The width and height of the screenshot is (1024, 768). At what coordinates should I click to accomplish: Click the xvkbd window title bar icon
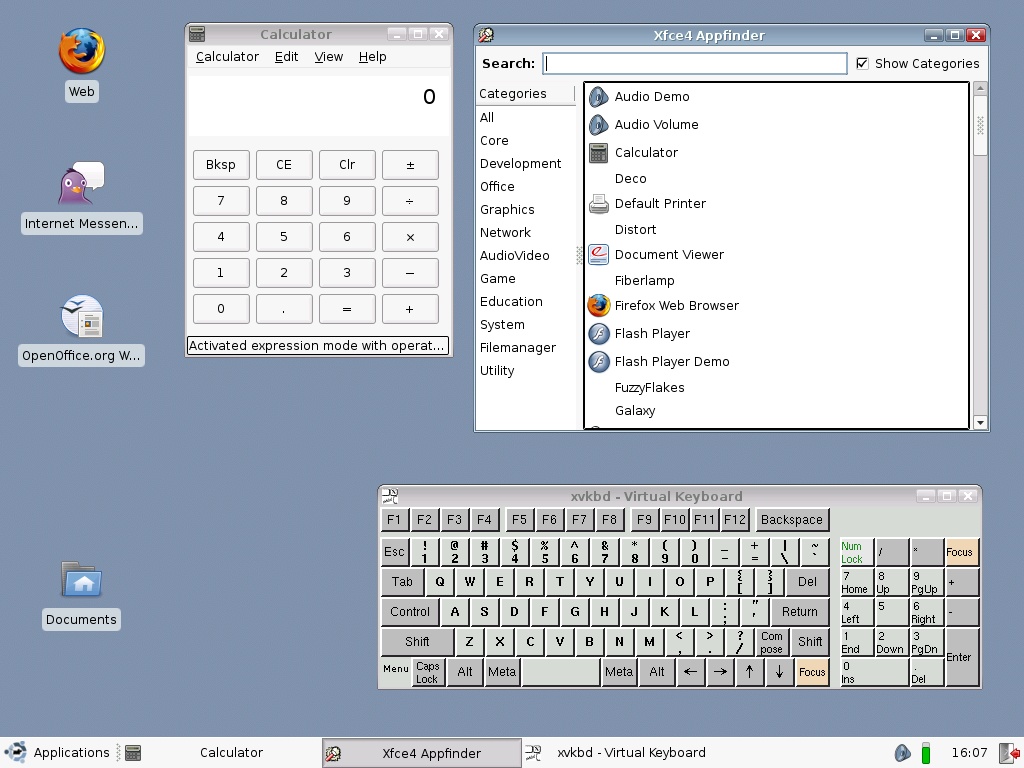pyautogui.click(x=390, y=496)
